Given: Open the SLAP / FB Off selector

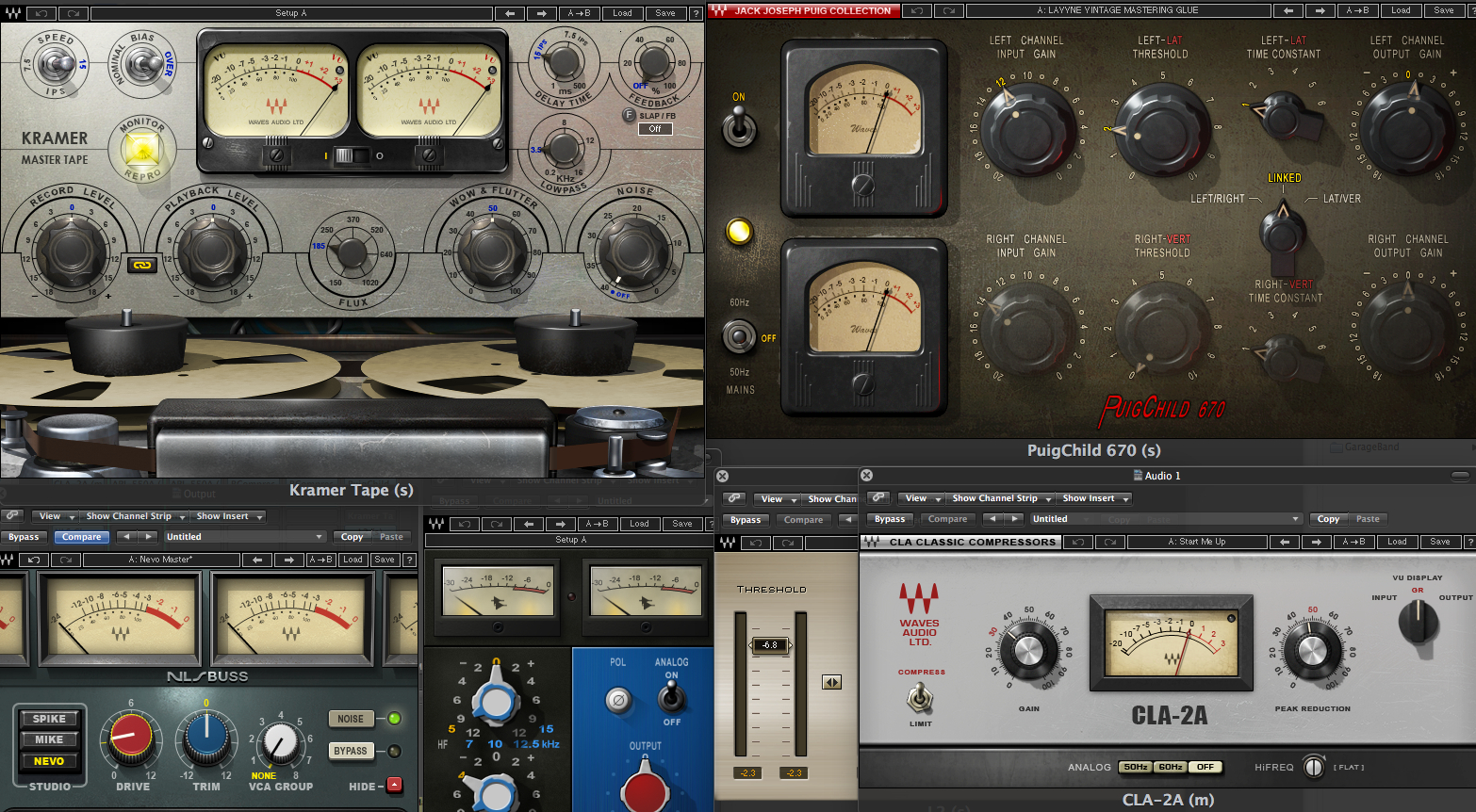Looking at the screenshot, I should 655,129.
